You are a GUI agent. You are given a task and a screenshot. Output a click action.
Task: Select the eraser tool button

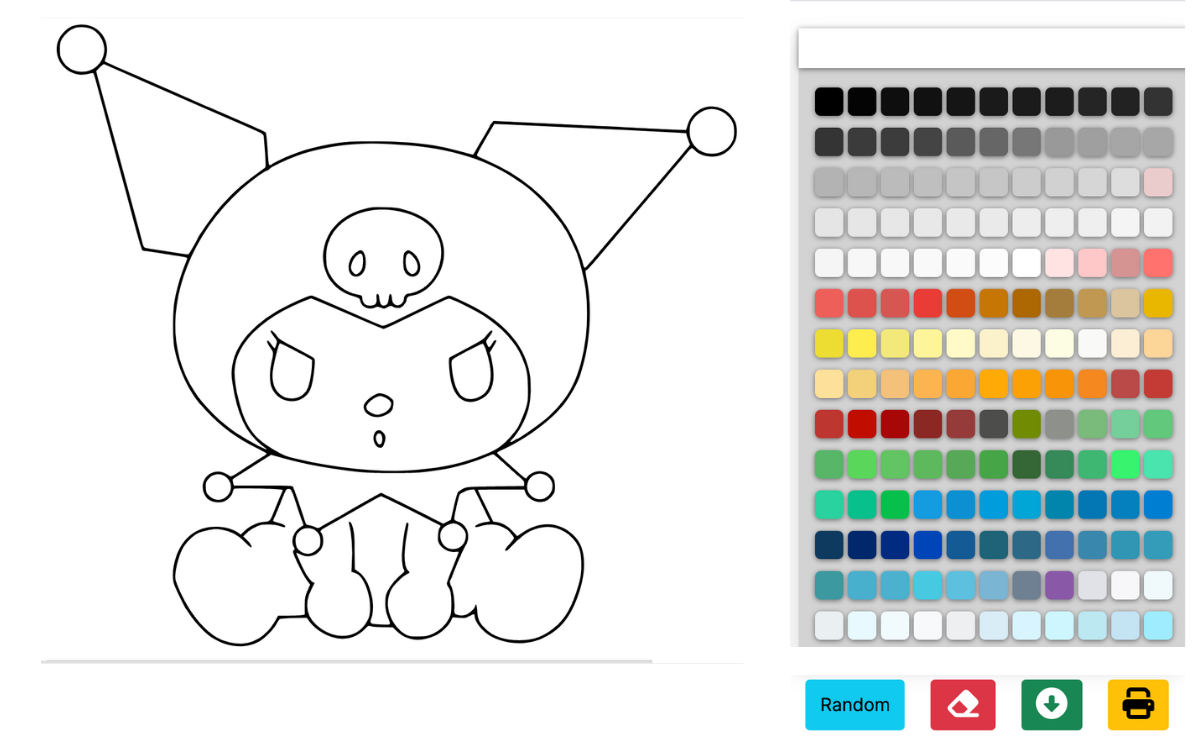click(963, 705)
